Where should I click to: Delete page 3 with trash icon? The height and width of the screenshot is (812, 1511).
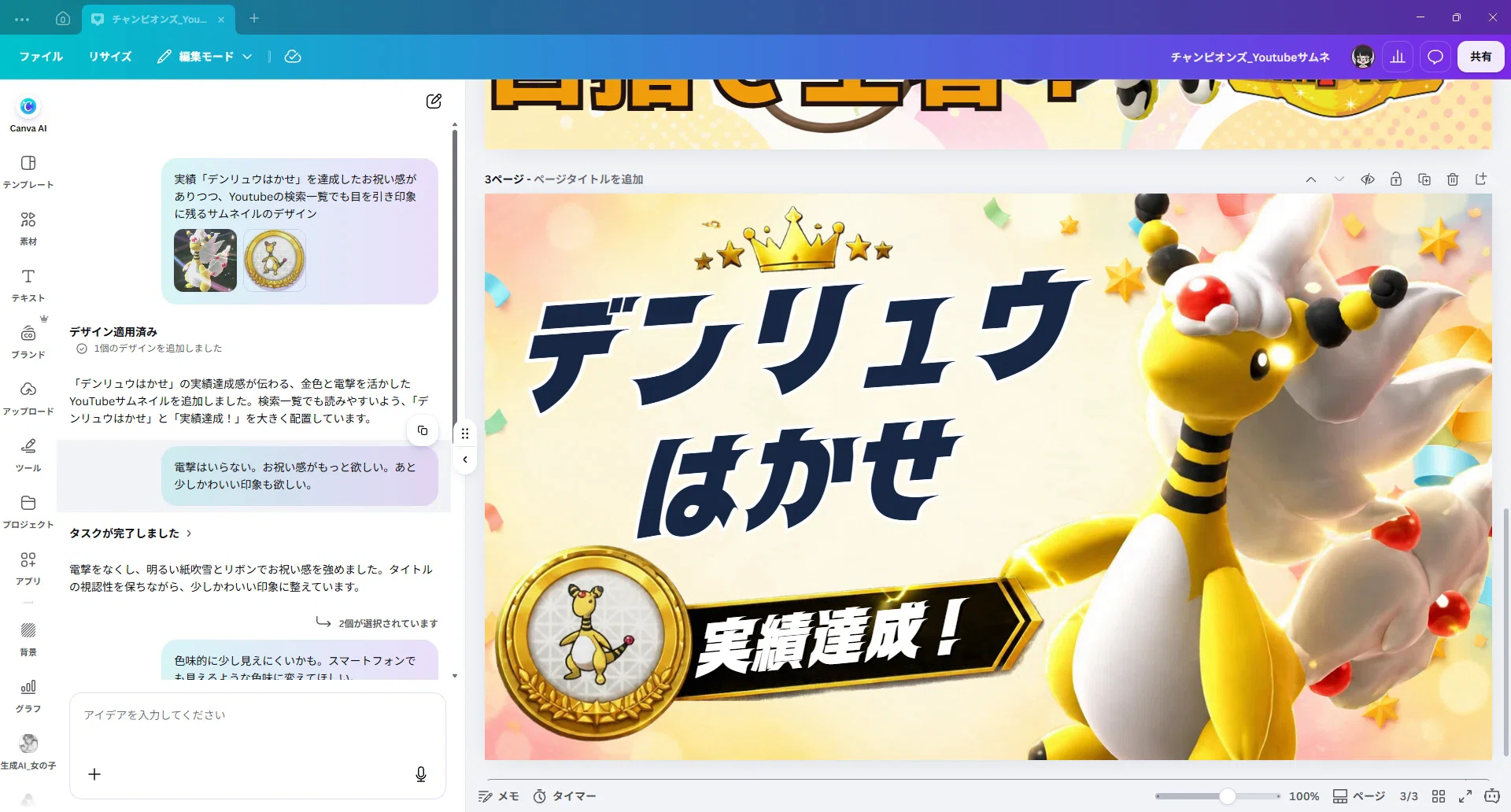(x=1453, y=179)
